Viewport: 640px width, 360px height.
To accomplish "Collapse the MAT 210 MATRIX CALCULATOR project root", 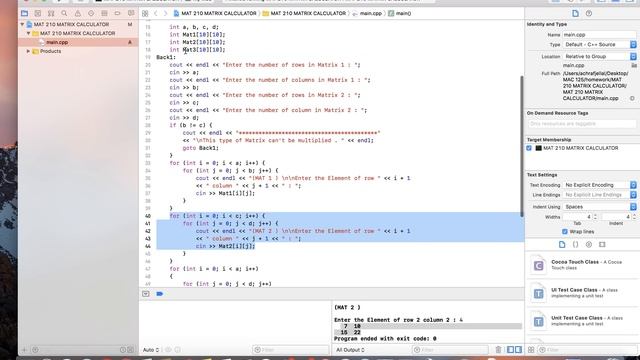I will (22, 24).
